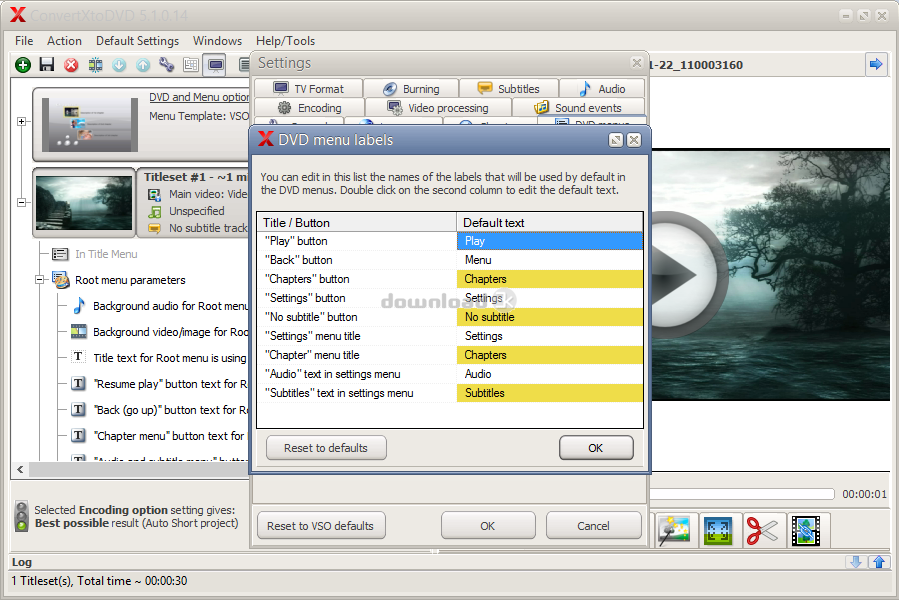The width and height of the screenshot is (899, 600).
Task: Select "Chapter menu" button text tree item
Action: tap(170, 436)
